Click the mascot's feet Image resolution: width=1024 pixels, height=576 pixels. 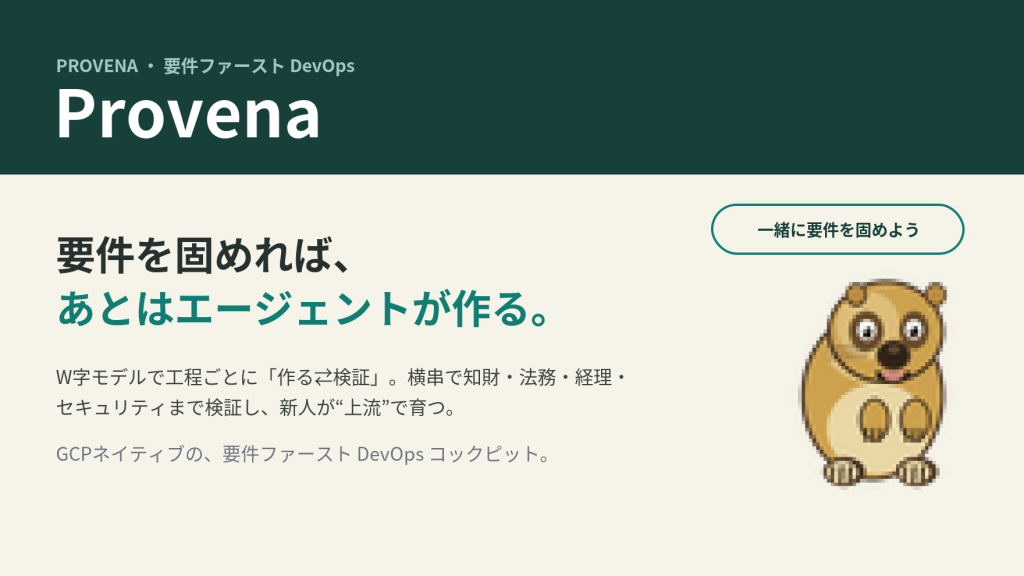(880, 472)
